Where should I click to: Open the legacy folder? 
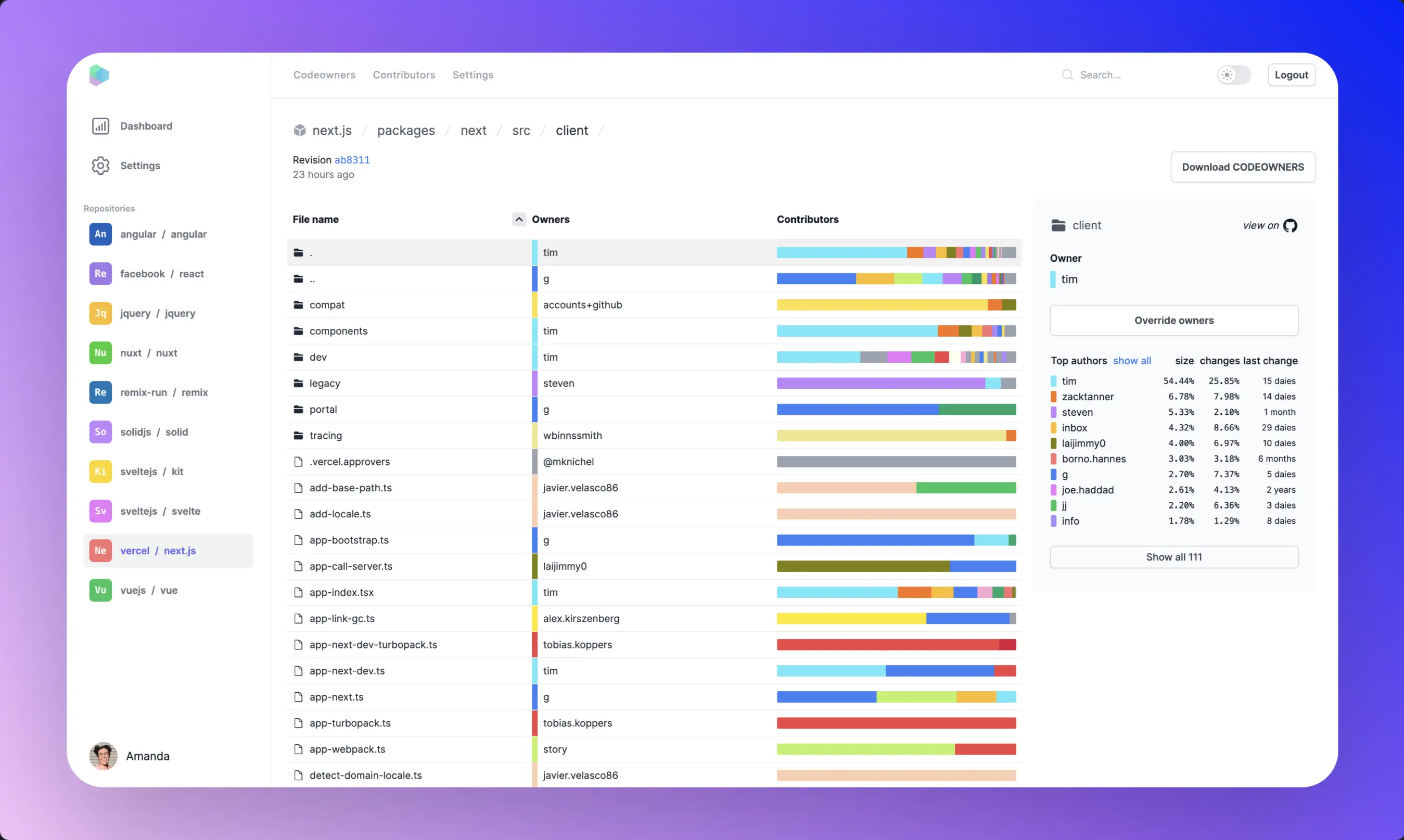pos(325,383)
